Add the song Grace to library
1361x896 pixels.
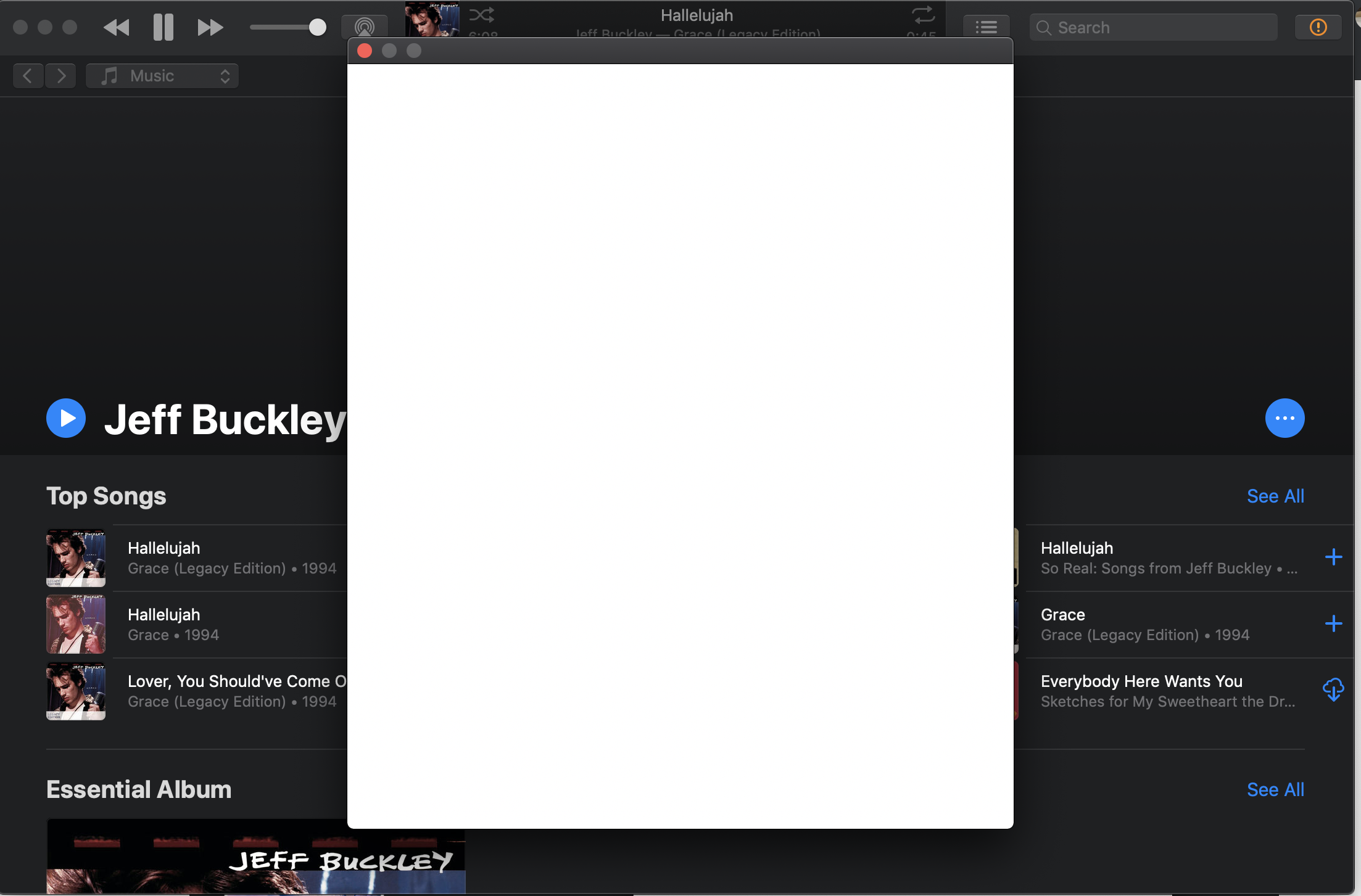pos(1333,624)
